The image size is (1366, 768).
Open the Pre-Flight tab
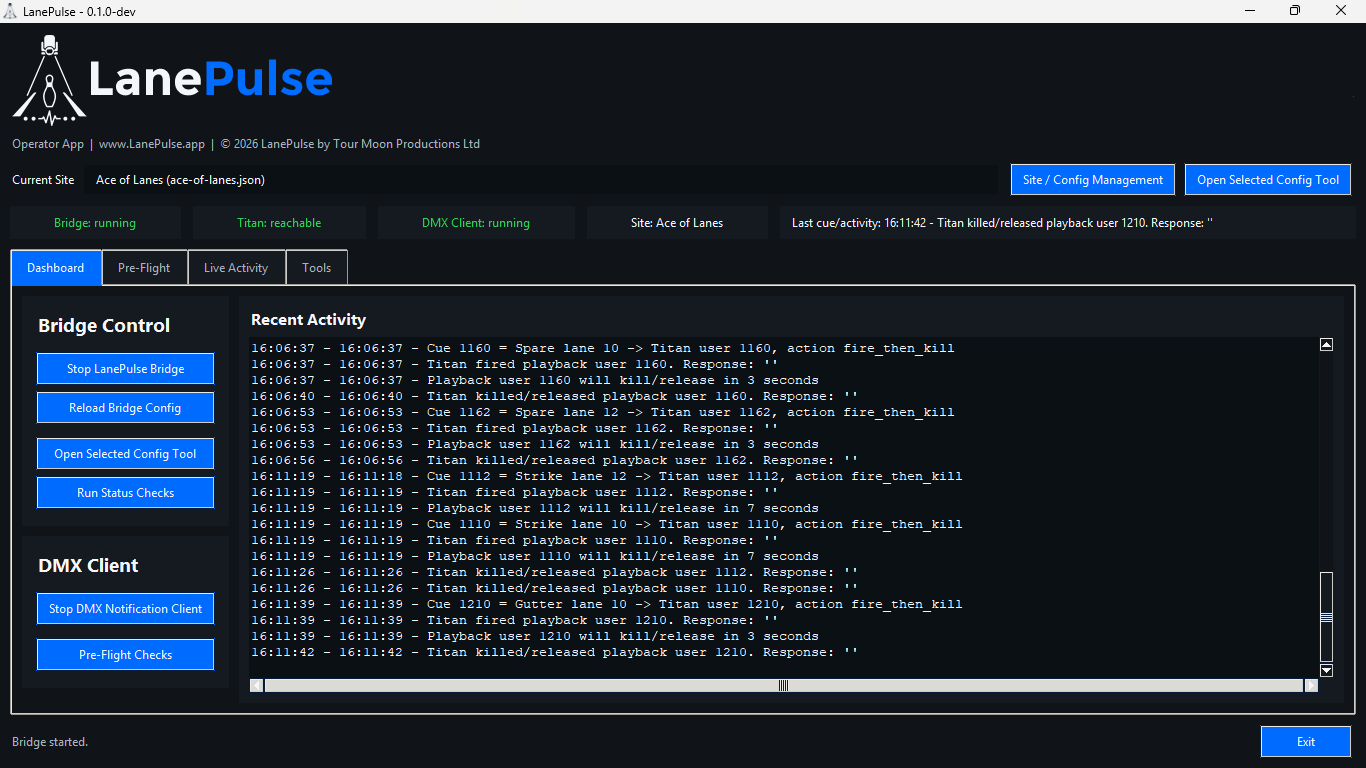[144, 268]
